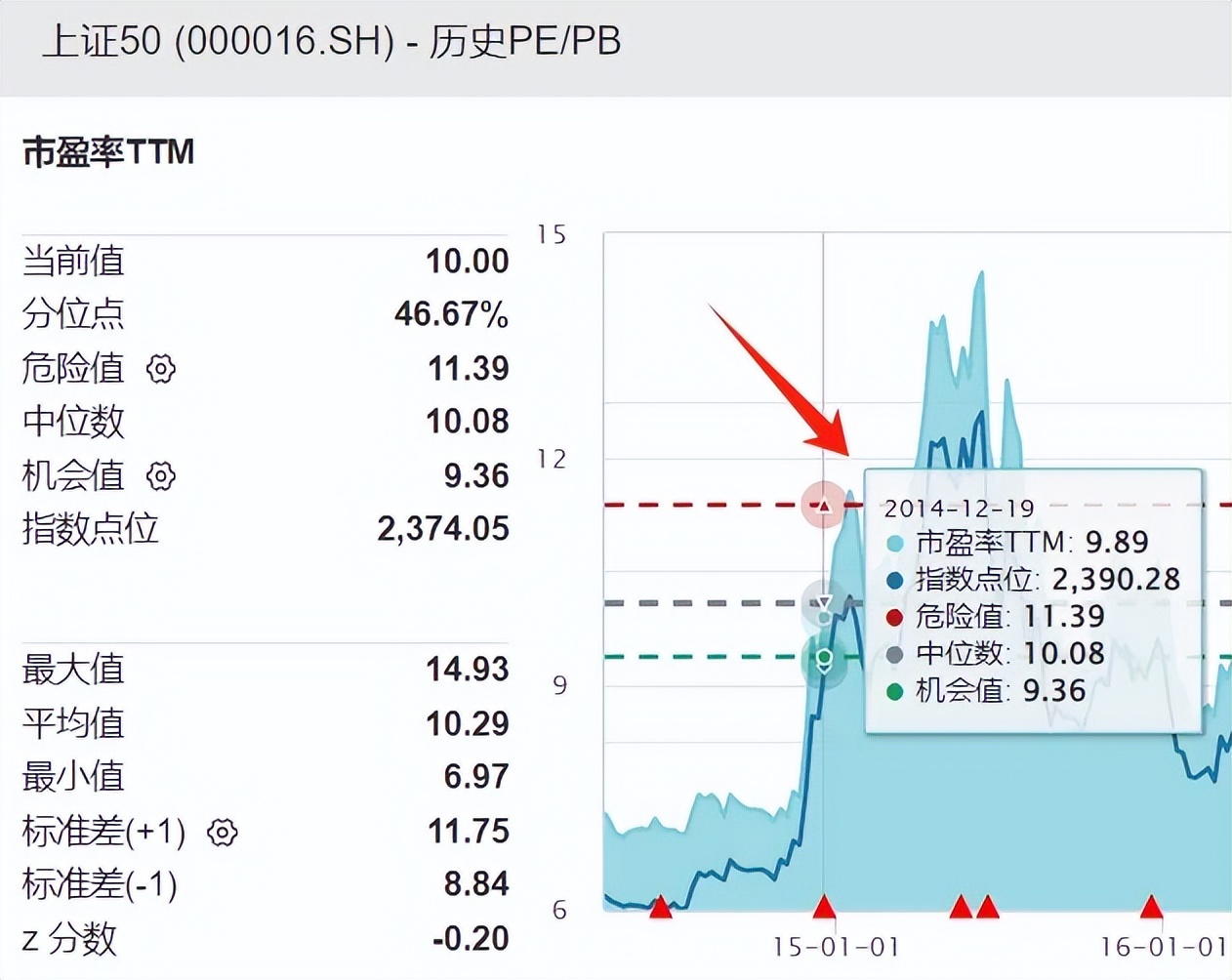Toggle the gray median marker on the chart

823,603
